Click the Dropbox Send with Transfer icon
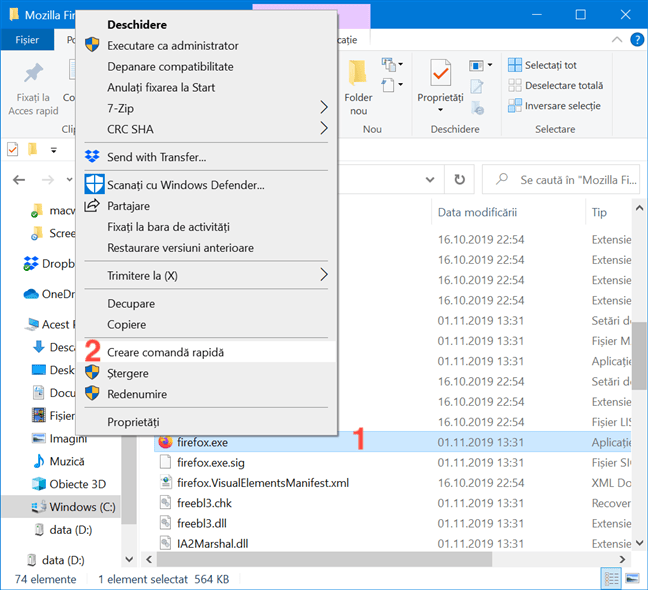The width and height of the screenshot is (648, 590). [93, 157]
